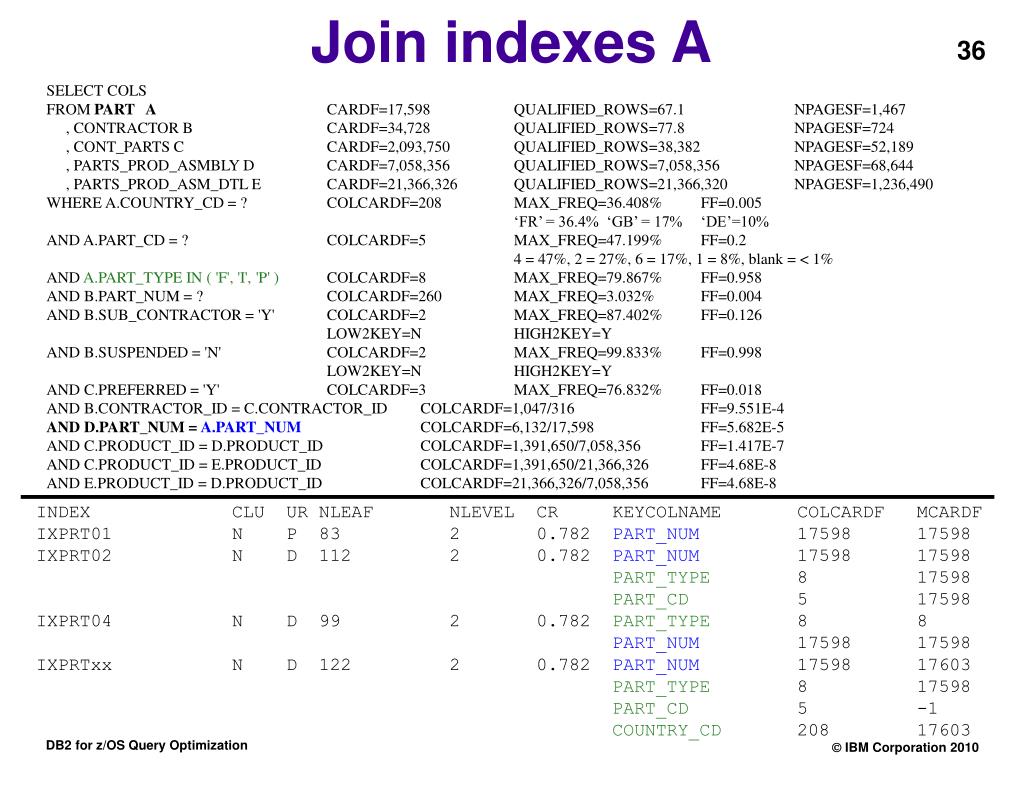Click 'QUALIFIED_ROWS=67.1' value
The width and height of the screenshot is (1023, 791).
tap(598, 110)
